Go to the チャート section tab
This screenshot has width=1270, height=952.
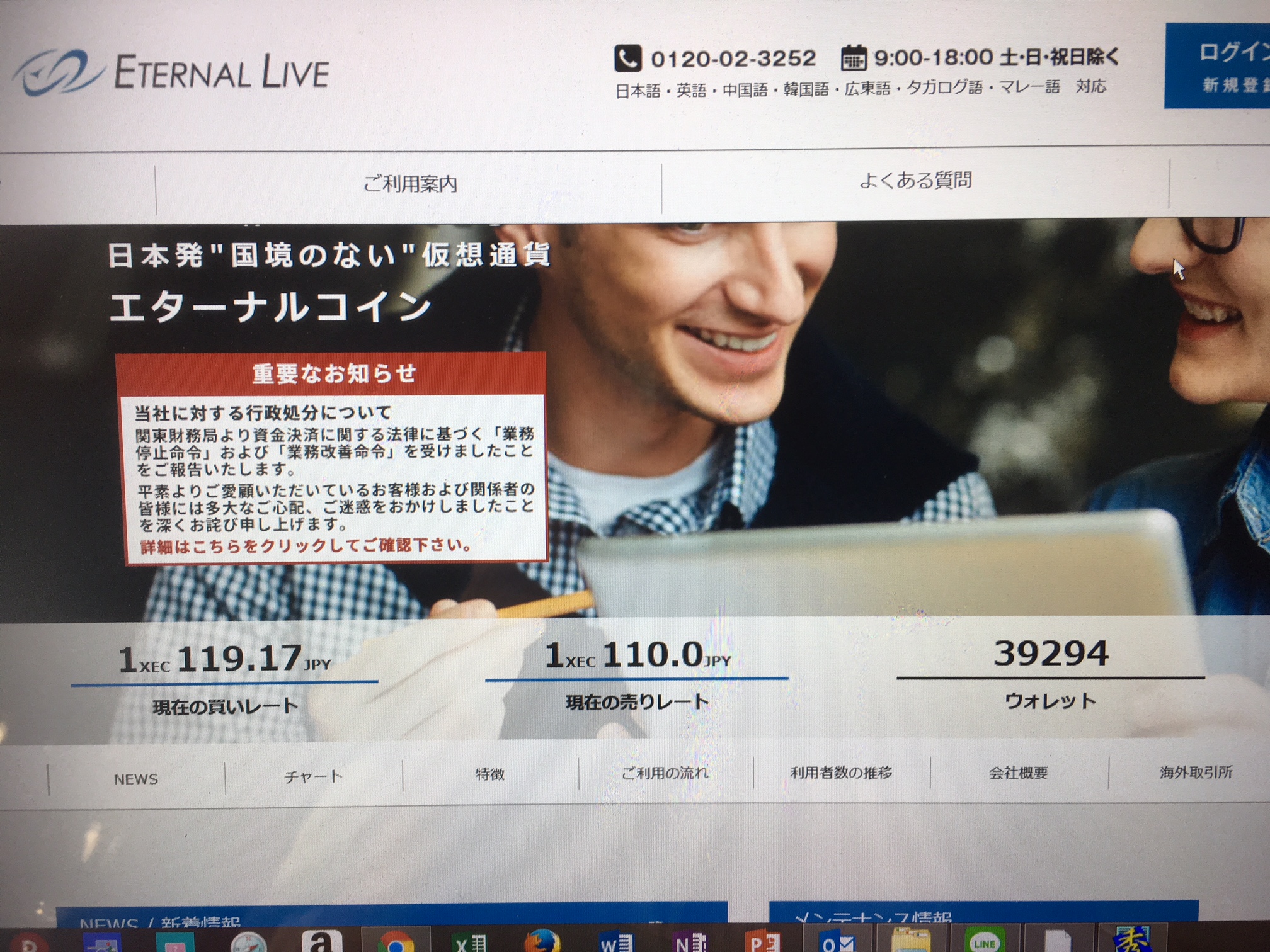tap(313, 777)
